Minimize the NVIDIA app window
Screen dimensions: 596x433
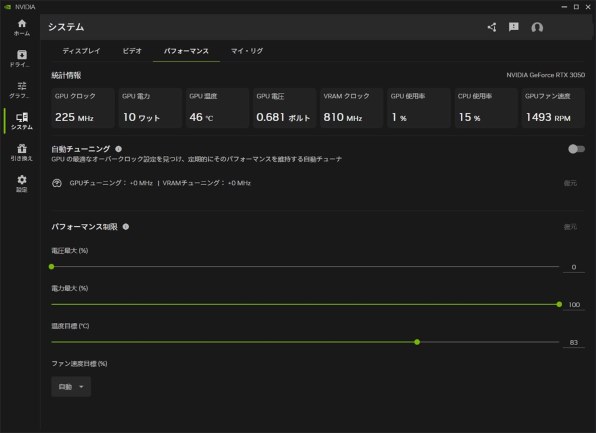pos(564,7)
